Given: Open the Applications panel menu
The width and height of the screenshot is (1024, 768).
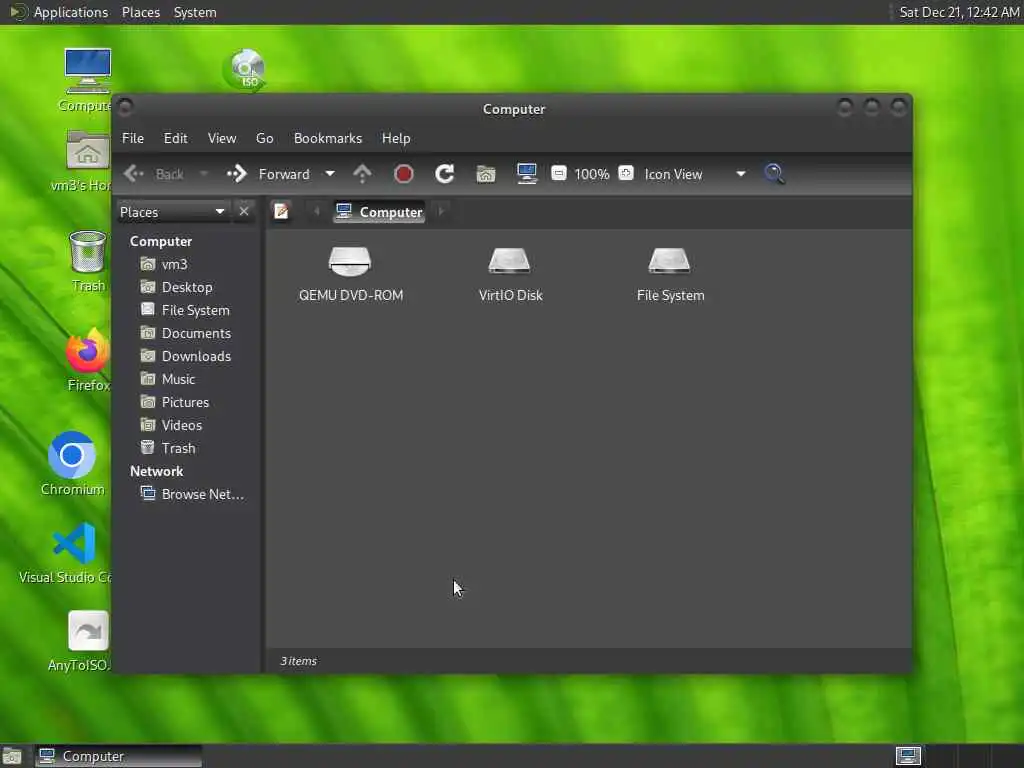Looking at the screenshot, I should pos(71,12).
